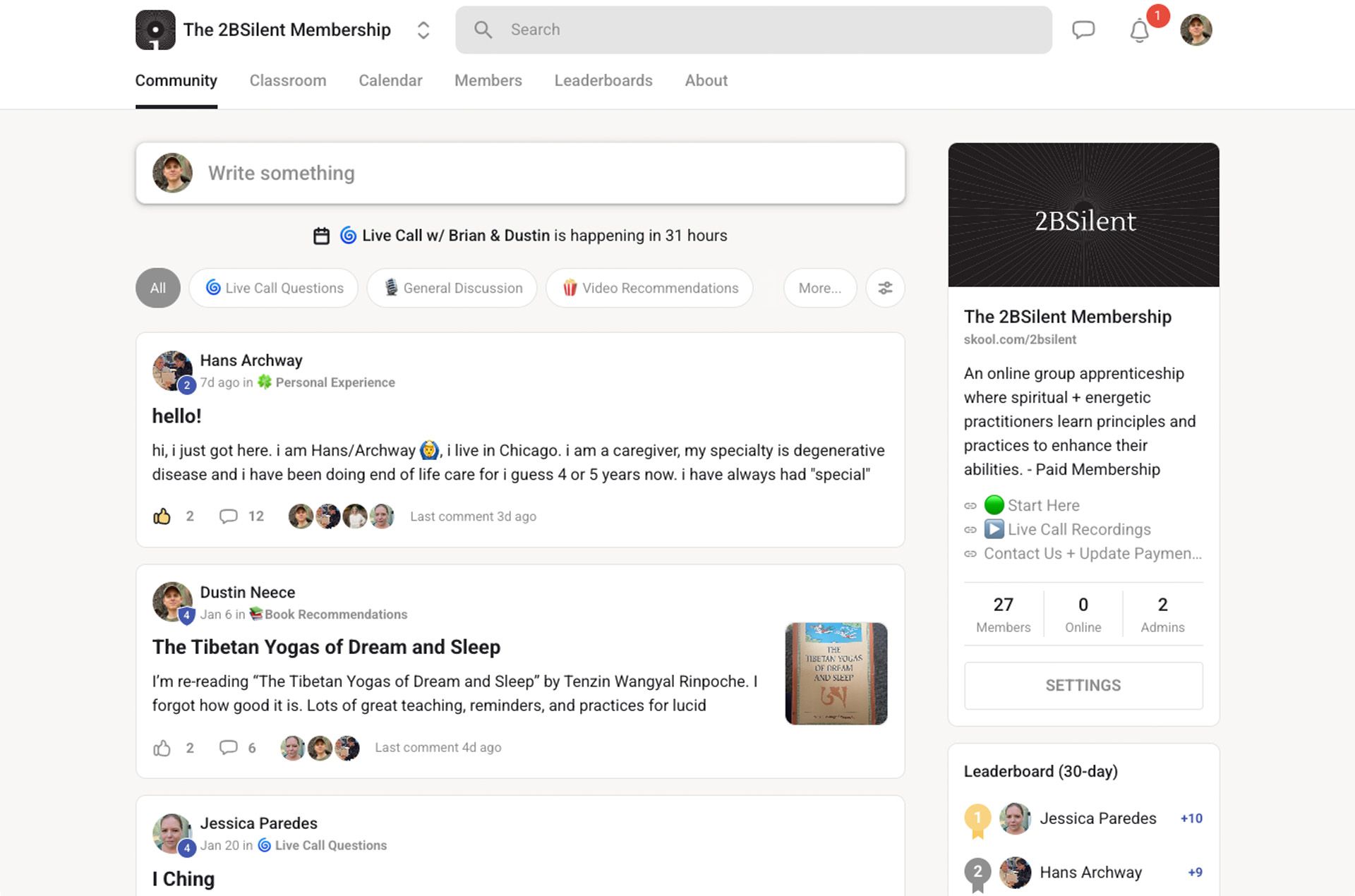The width and height of the screenshot is (1355, 896).
Task: Click the 2BSilent group logo icon
Action: click(155, 30)
